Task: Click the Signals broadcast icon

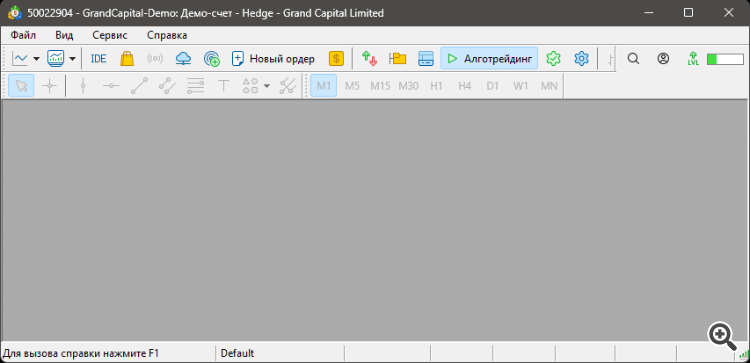Action: [x=155, y=59]
